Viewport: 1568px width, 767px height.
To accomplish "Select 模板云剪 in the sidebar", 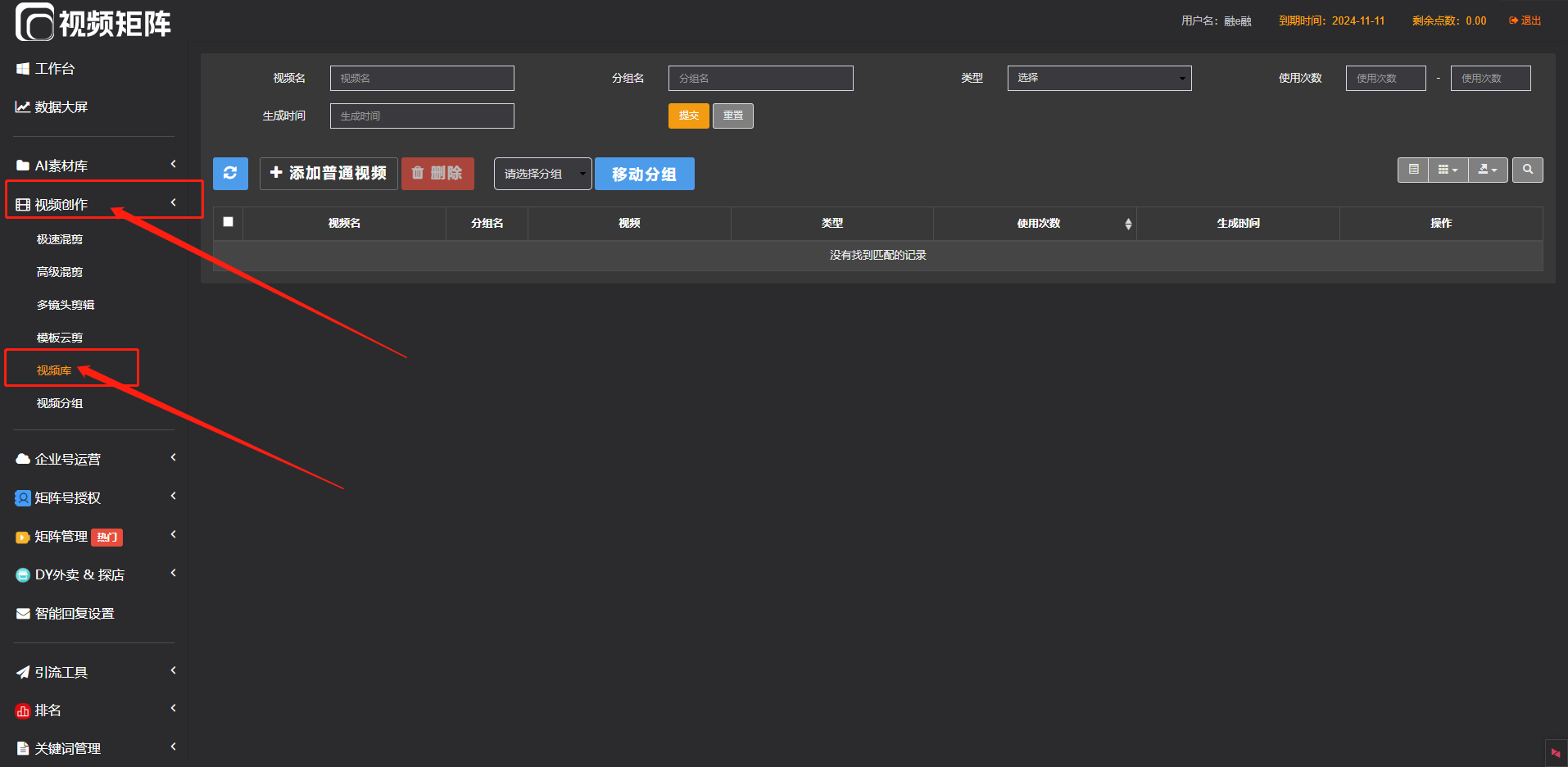I will 60,338.
